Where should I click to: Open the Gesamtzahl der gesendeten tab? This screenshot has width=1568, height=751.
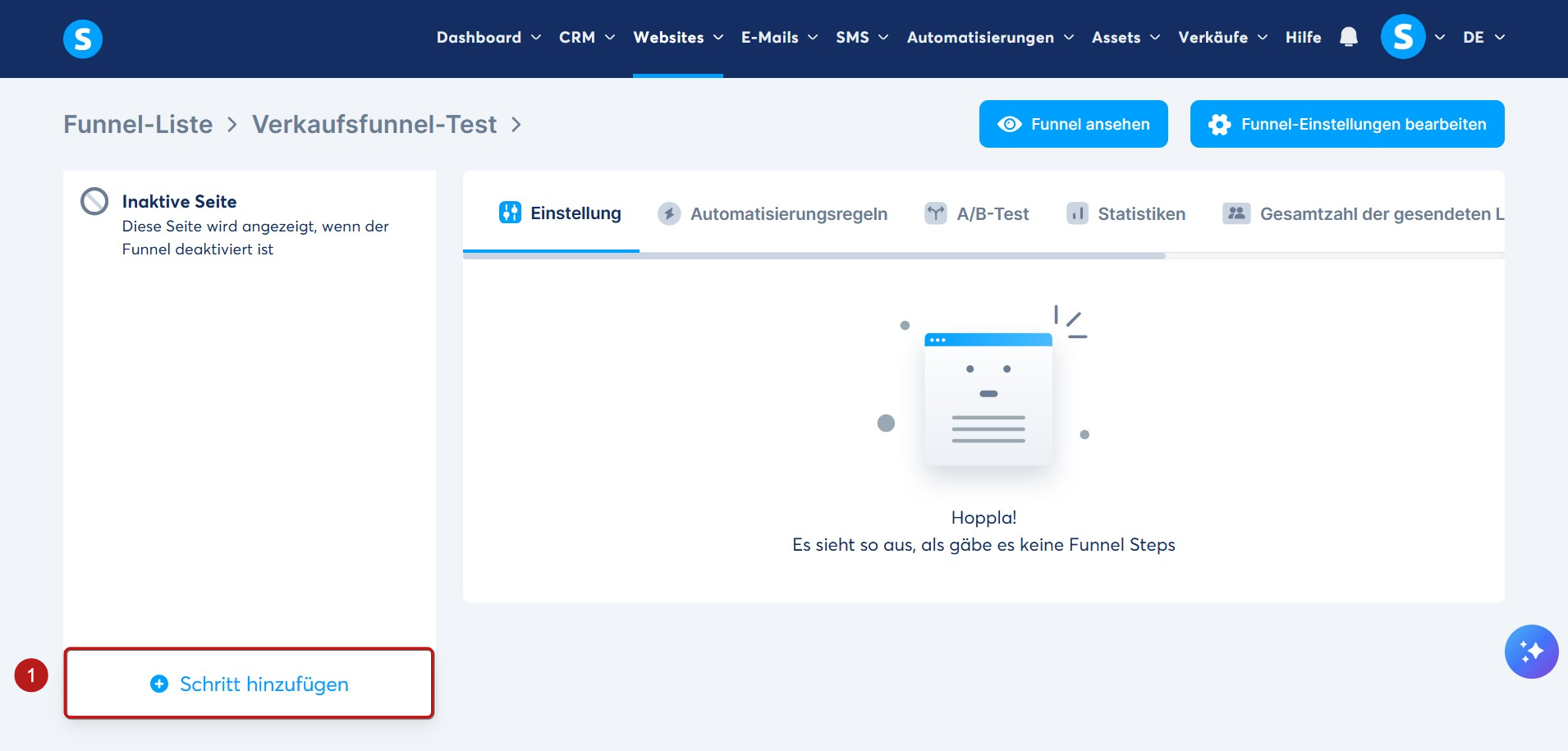[1364, 213]
